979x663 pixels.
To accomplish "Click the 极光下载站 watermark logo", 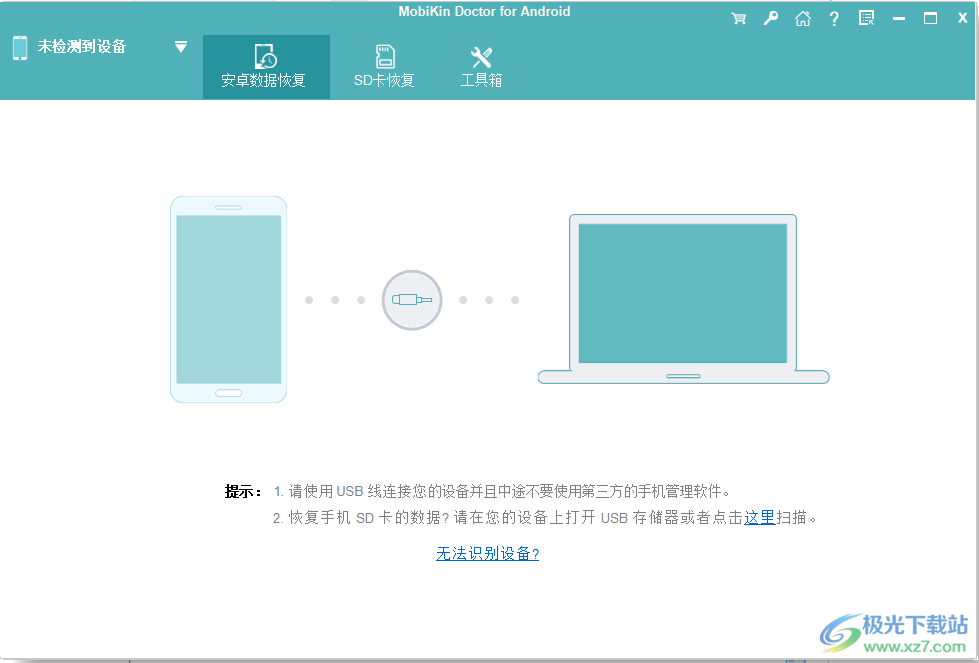I will 895,630.
